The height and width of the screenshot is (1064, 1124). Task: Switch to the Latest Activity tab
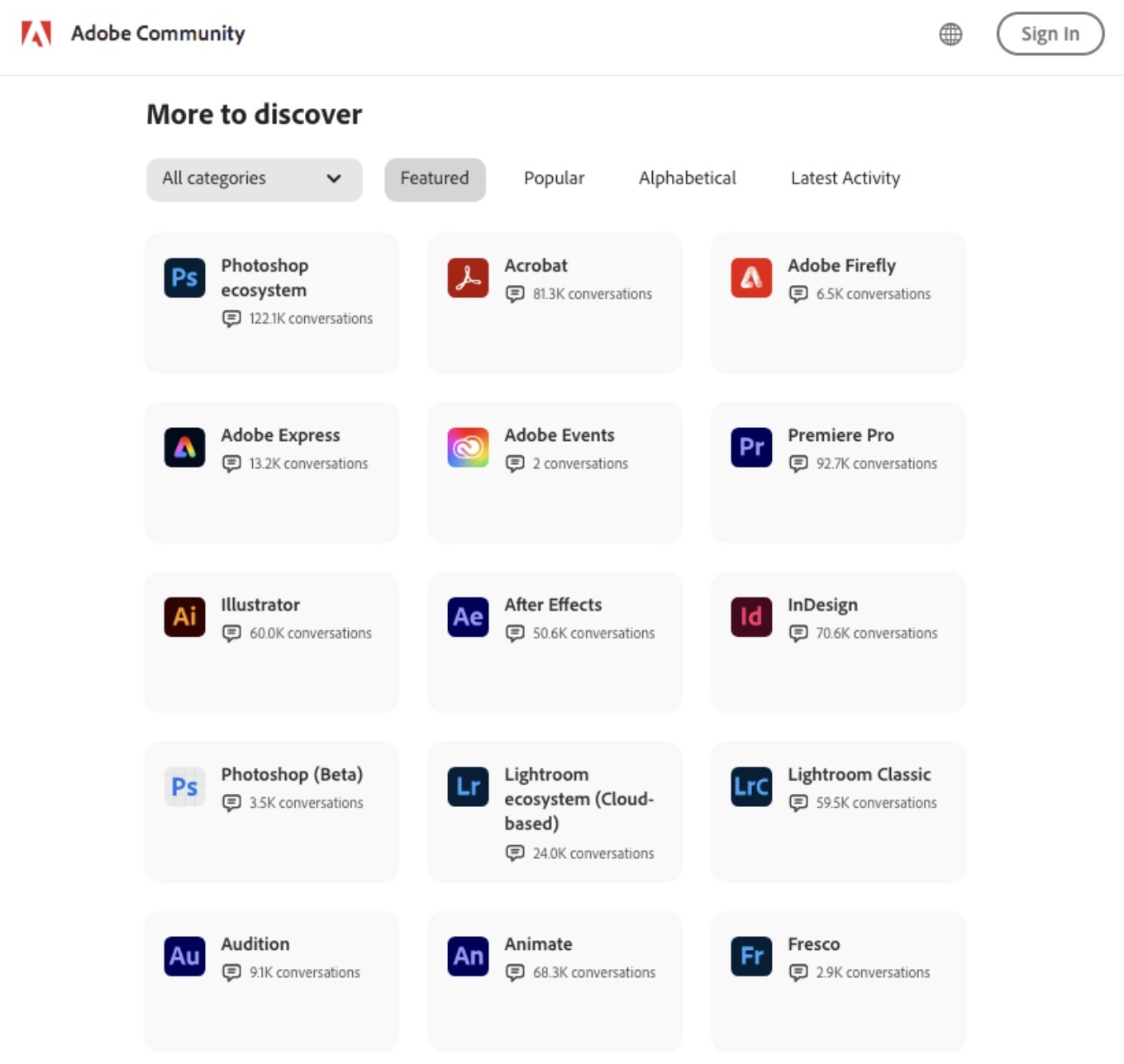click(x=845, y=178)
